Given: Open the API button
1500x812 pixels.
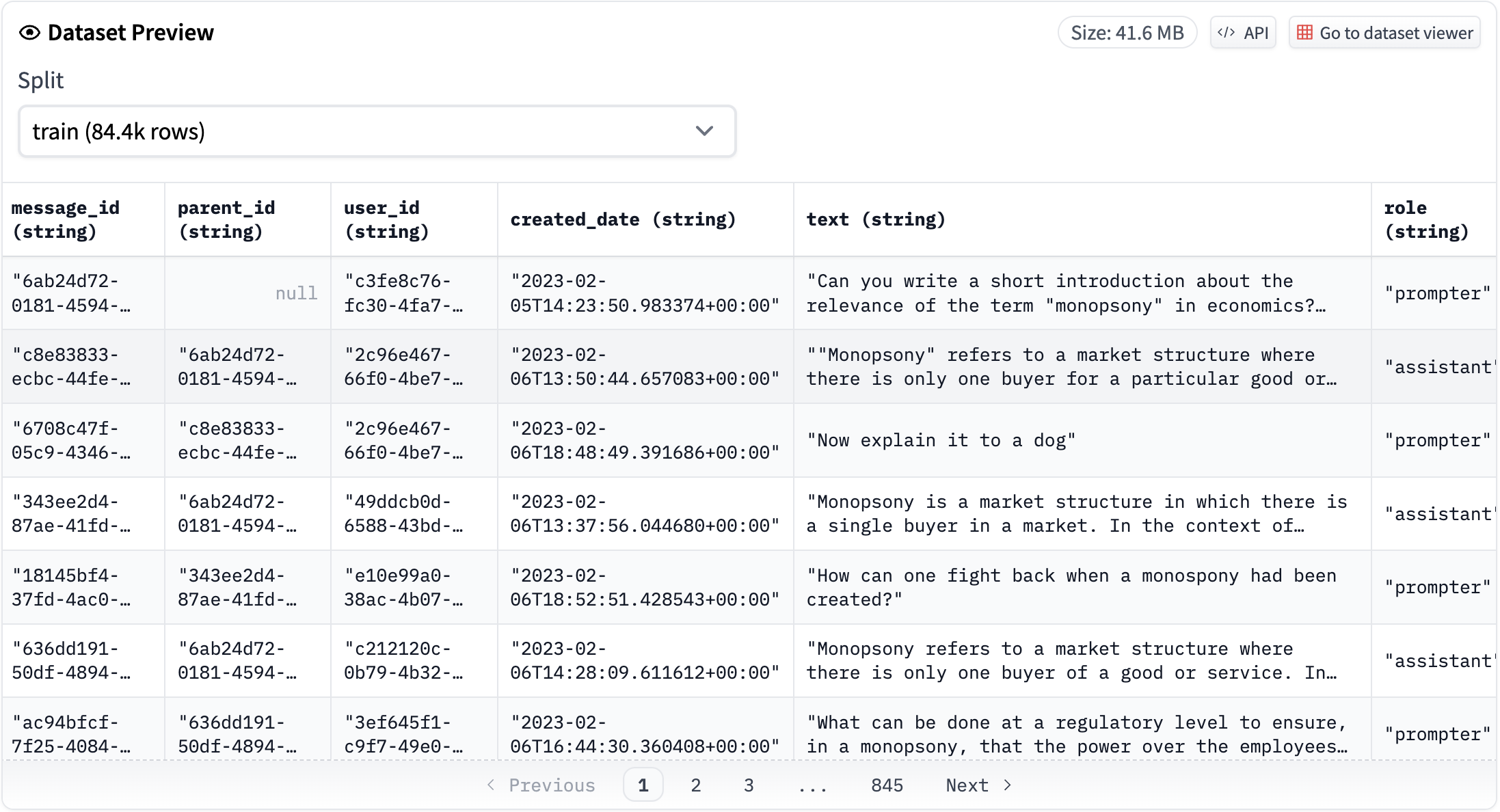Looking at the screenshot, I should 1243,33.
